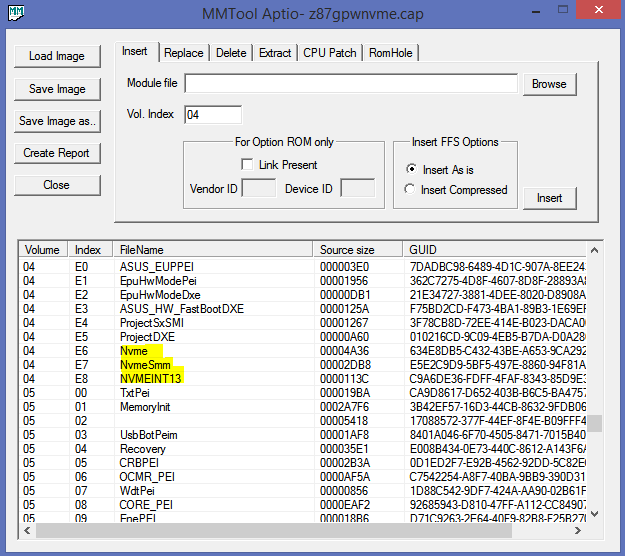Click the MMTool app icon in title bar
The width and height of the screenshot is (625, 556).
click(16, 13)
